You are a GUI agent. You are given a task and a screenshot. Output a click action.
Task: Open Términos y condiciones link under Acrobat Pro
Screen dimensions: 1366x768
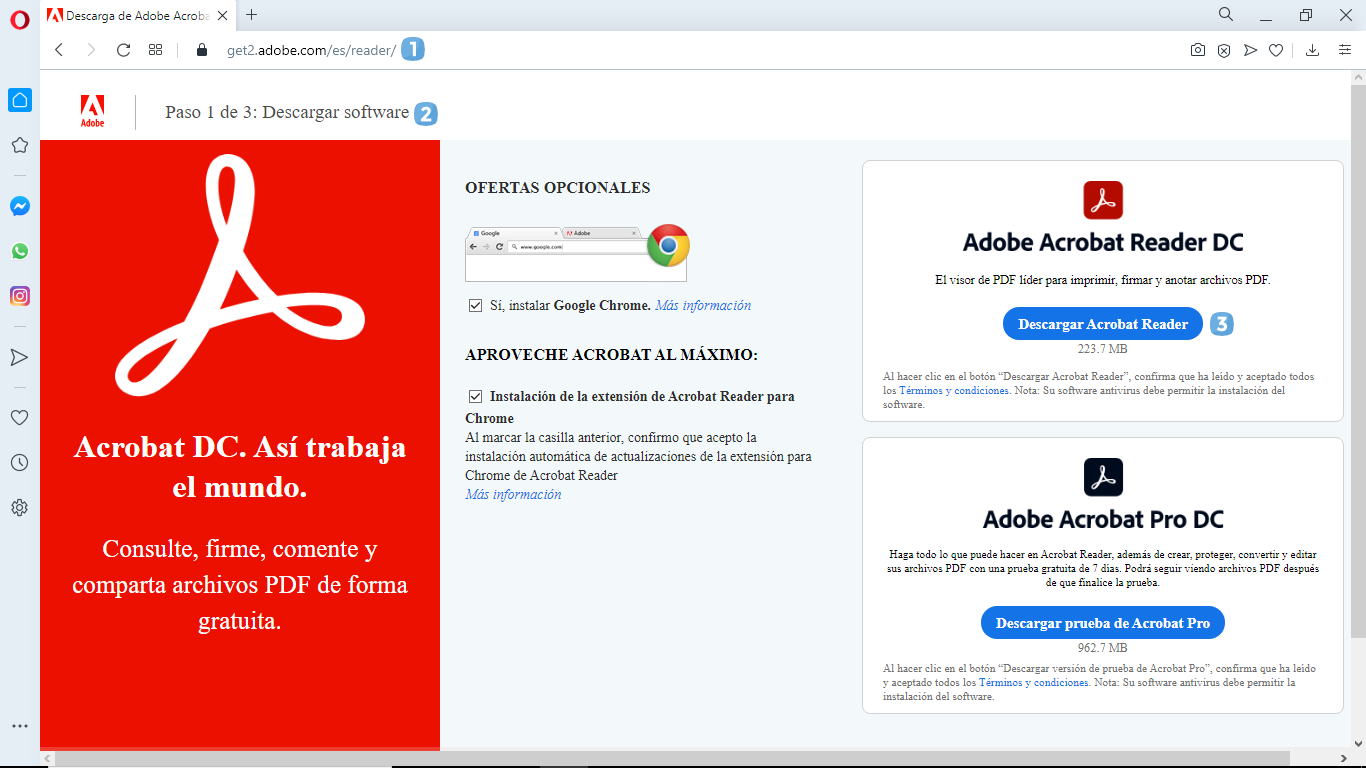click(1034, 682)
